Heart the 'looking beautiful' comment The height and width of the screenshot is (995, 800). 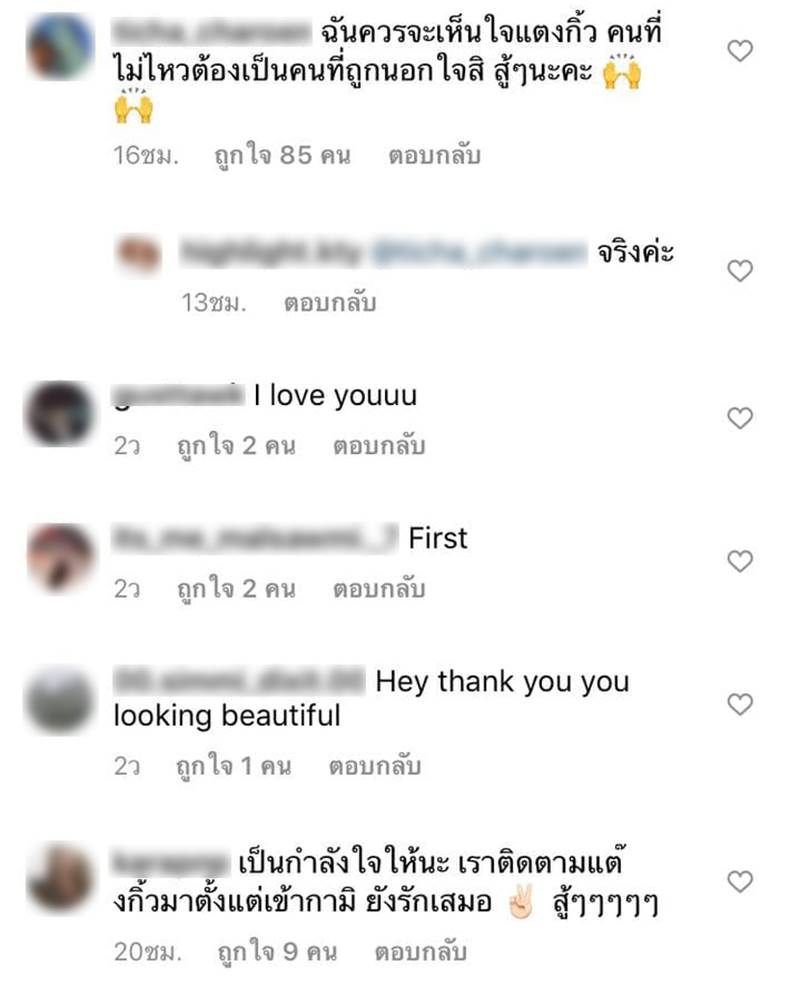(740, 704)
